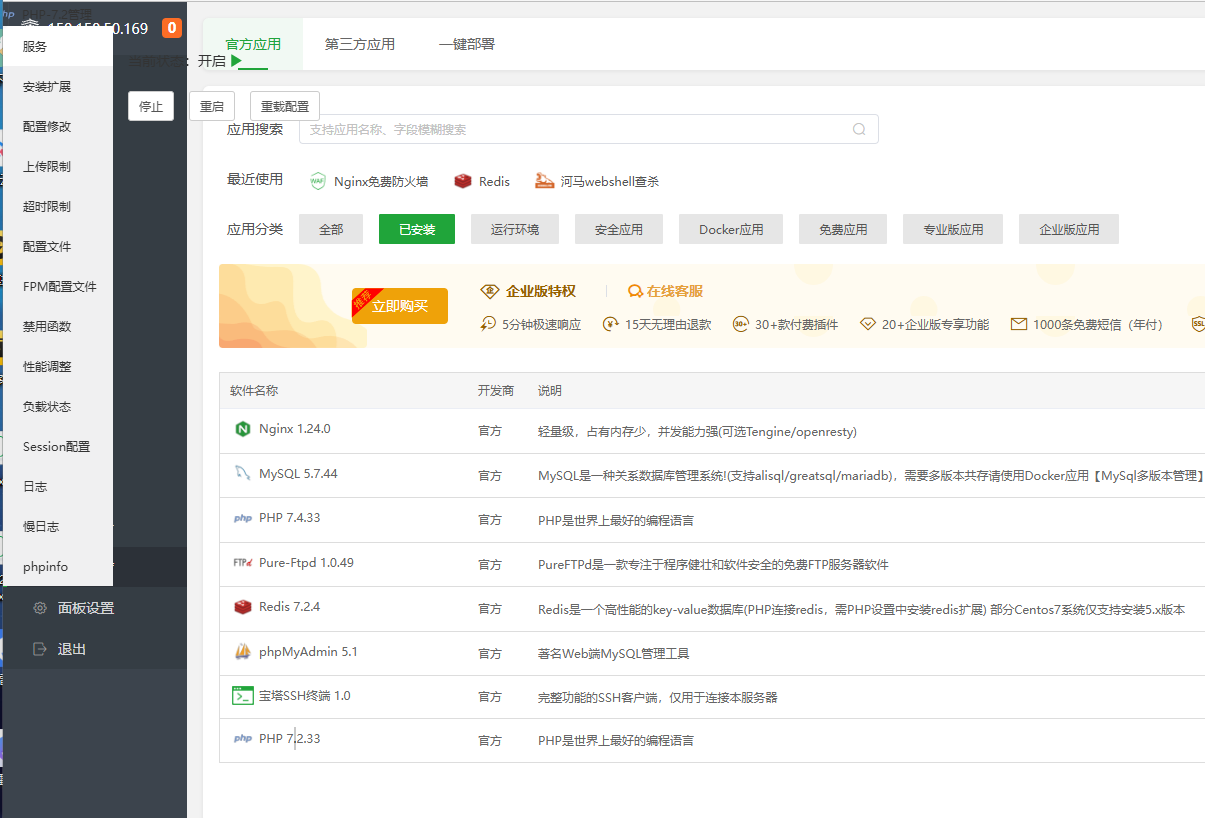Filter by 全部 category
This screenshot has width=1205, height=818.
pos(331,229)
